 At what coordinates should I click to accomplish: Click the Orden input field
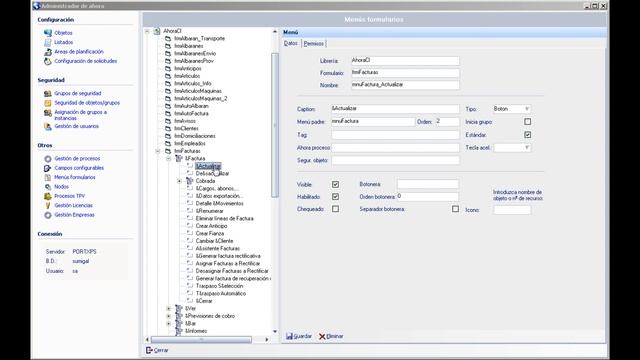point(447,122)
